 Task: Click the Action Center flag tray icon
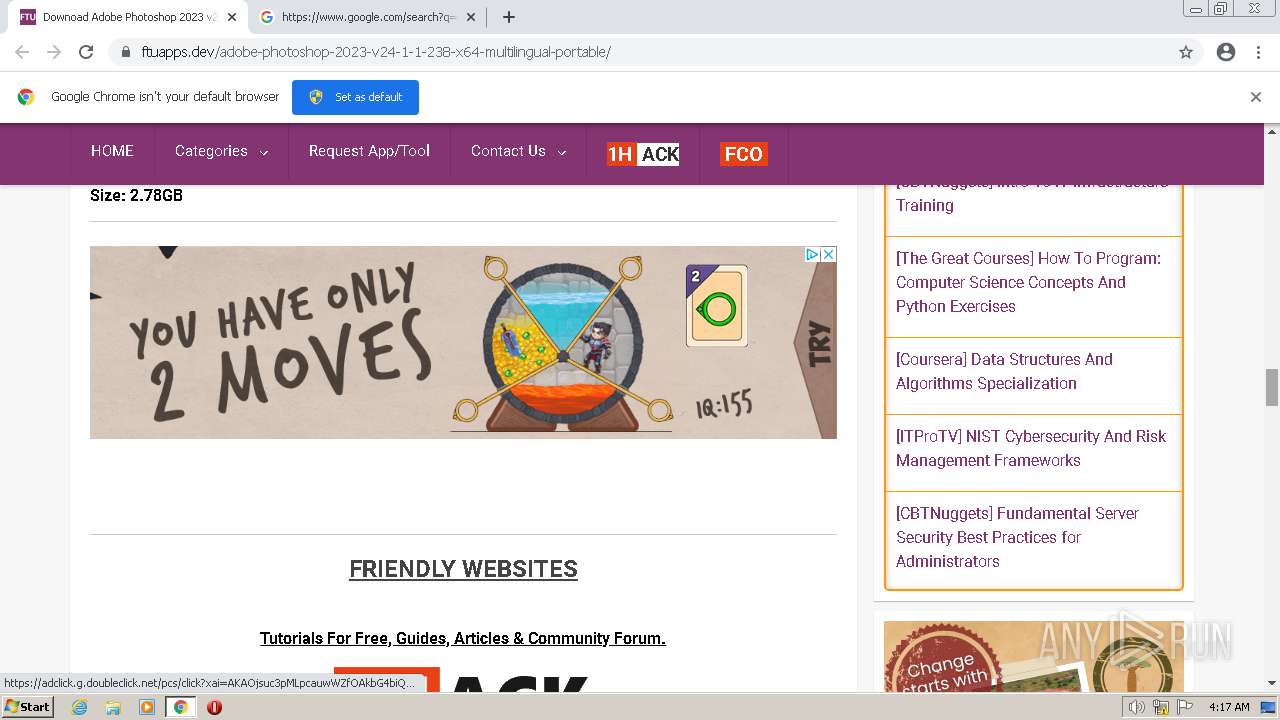point(1185,707)
